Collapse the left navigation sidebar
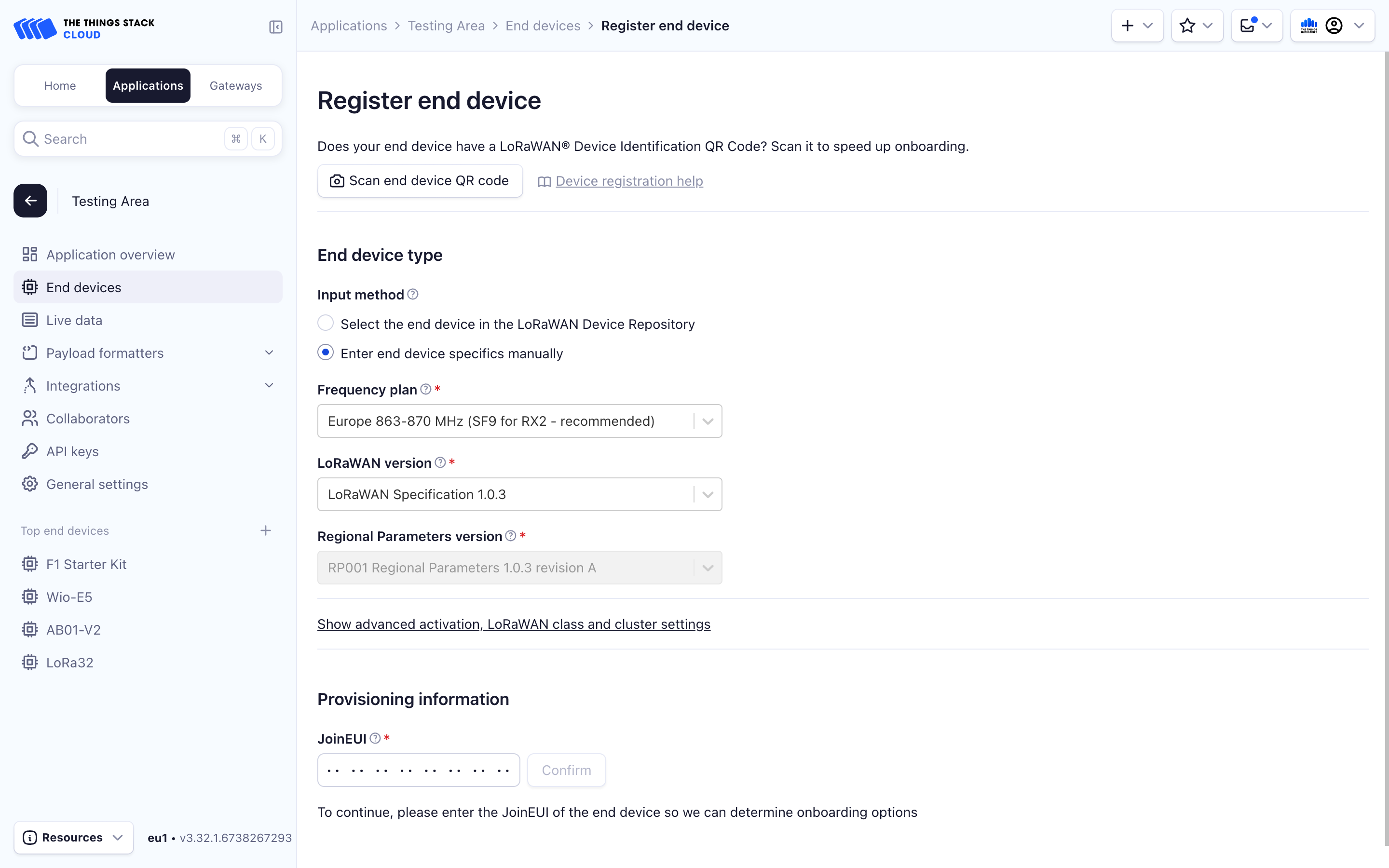Screen dimensions: 1389x868 (275, 27)
